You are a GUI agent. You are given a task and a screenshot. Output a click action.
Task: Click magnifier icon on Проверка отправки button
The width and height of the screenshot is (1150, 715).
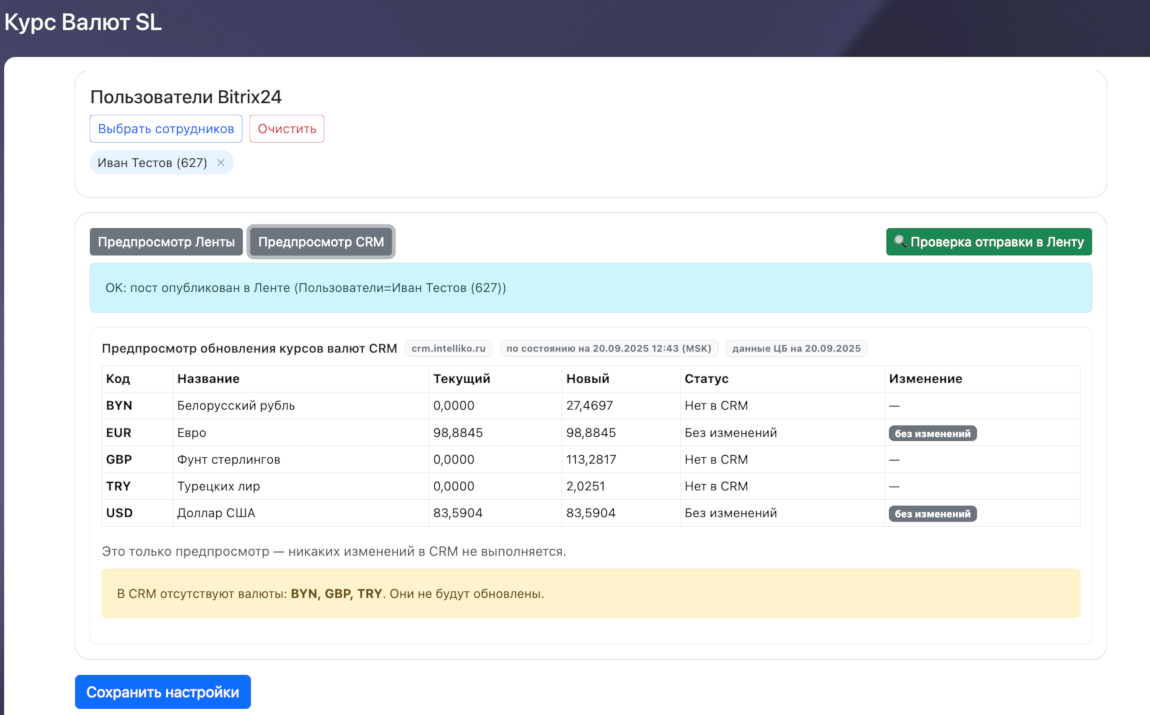coord(900,242)
